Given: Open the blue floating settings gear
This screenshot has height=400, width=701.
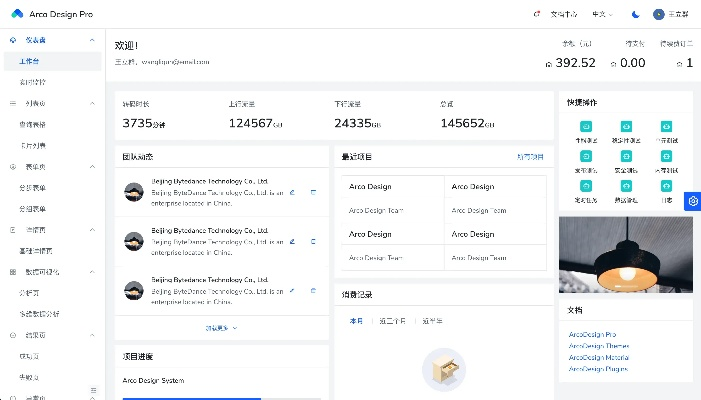Looking at the screenshot, I should (x=693, y=201).
